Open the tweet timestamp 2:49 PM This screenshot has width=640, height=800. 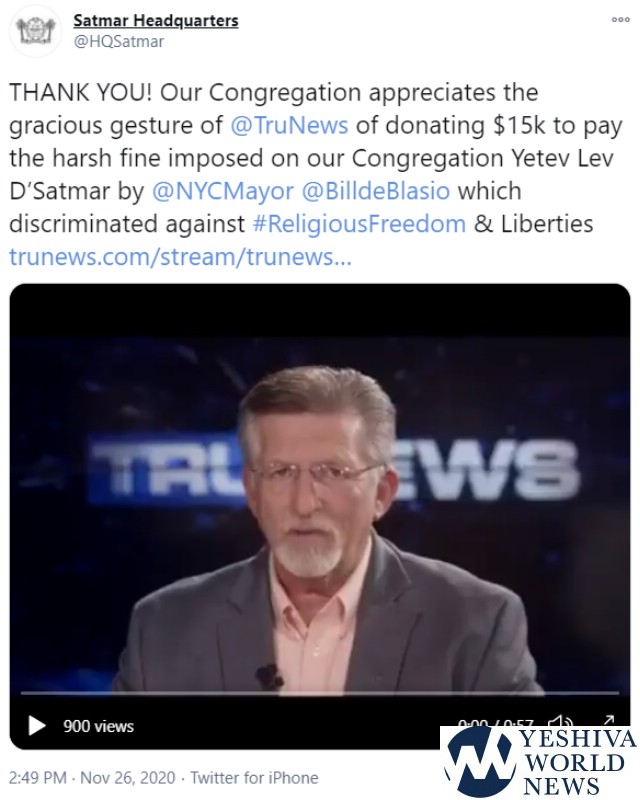38,778
